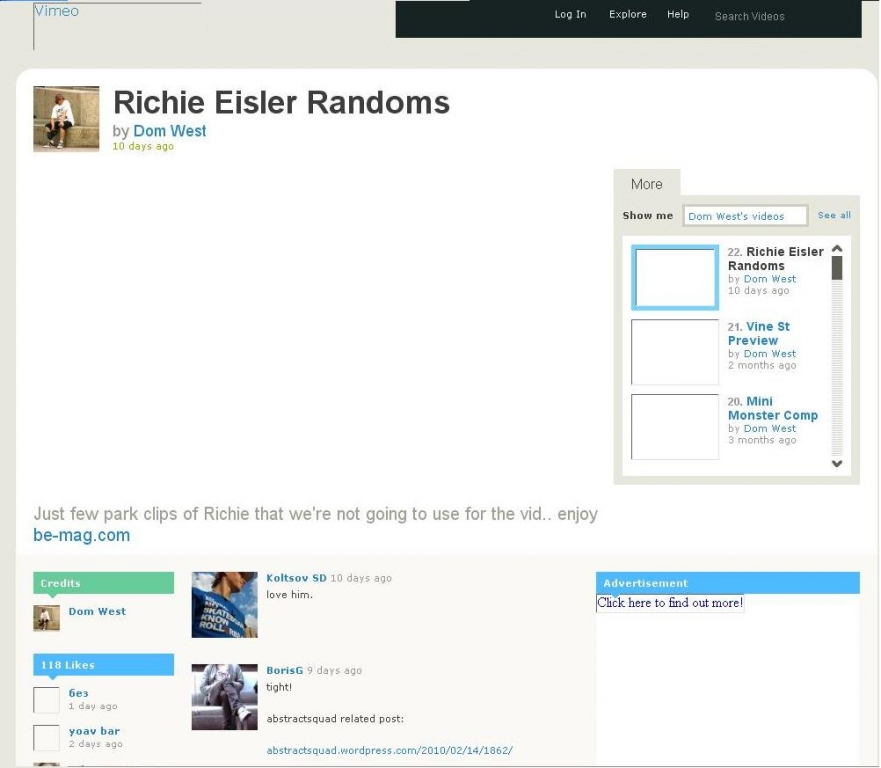This screenshot has width=881, height=768.
Task: Follow the be-mag.com link in the description
Action: click(x=81, y=535)
